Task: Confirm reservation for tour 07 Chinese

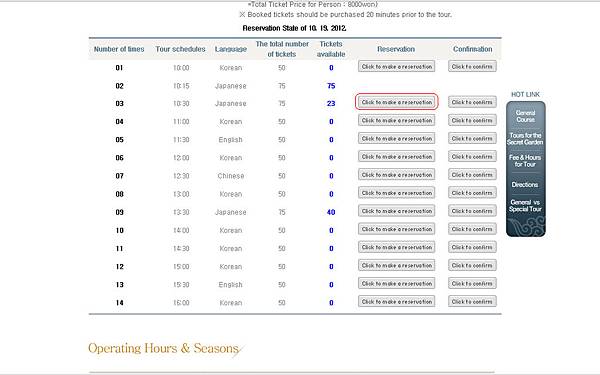Action: click(x=472, y=175)
